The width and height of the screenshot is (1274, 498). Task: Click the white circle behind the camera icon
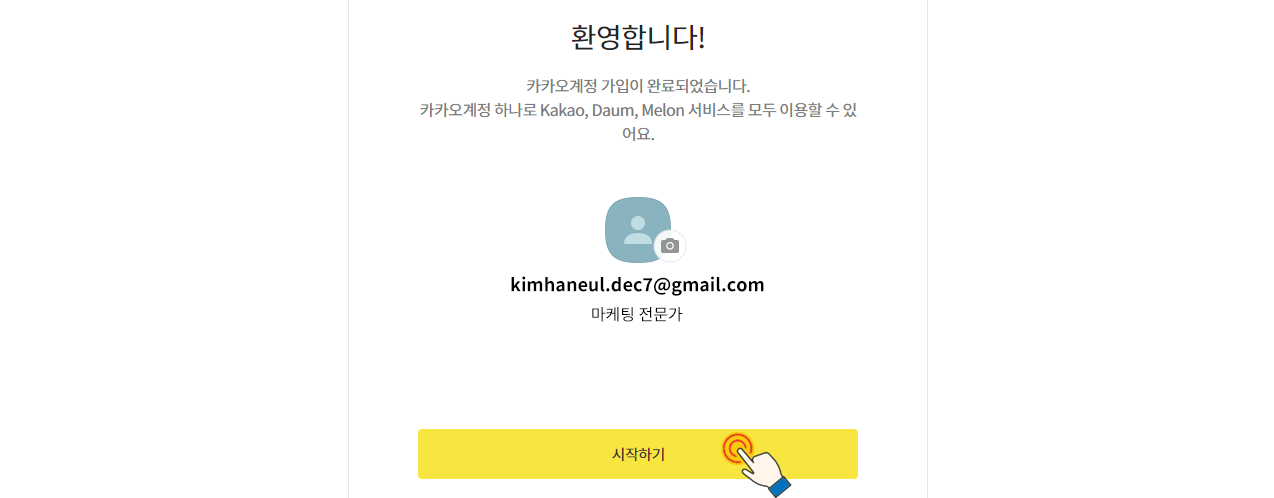pos(670,246)
